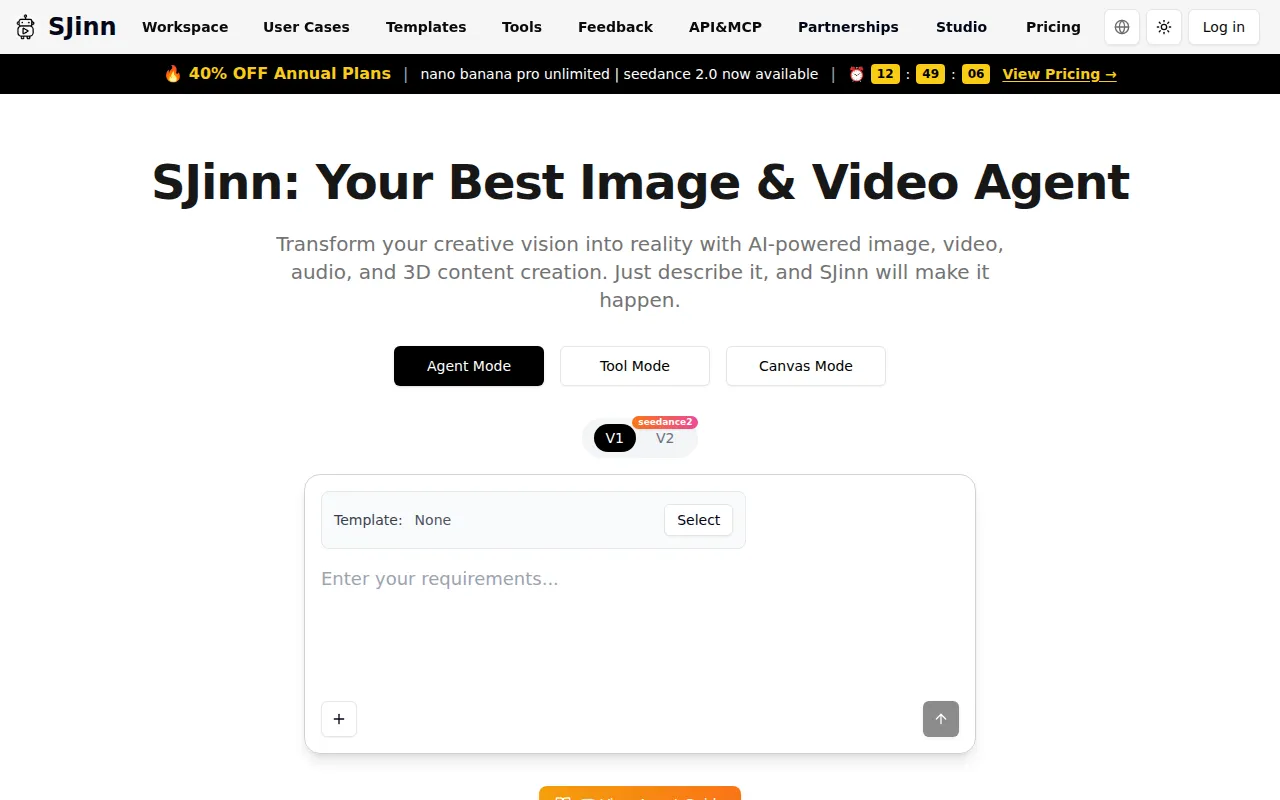
Task: Switch to V2 version toggle
Action: click(665, 438)
